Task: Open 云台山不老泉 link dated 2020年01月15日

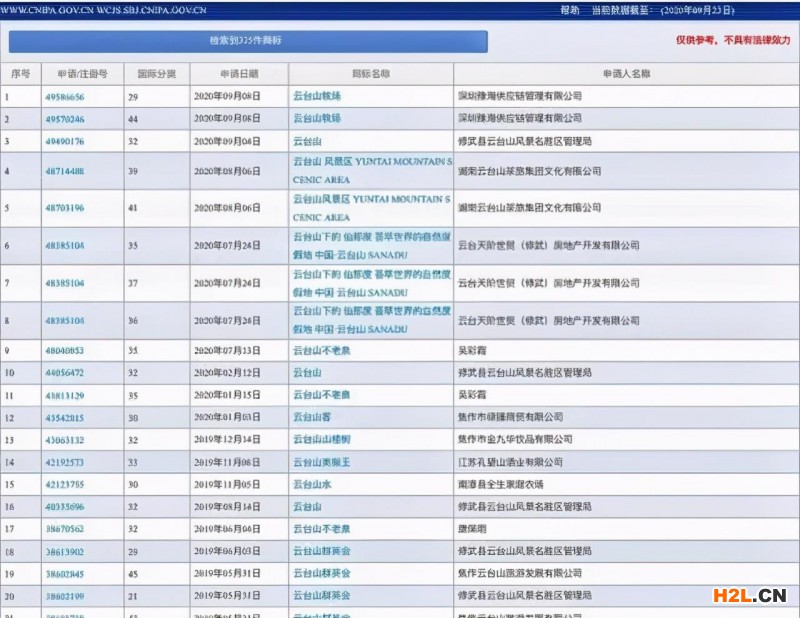Action: 321,394
